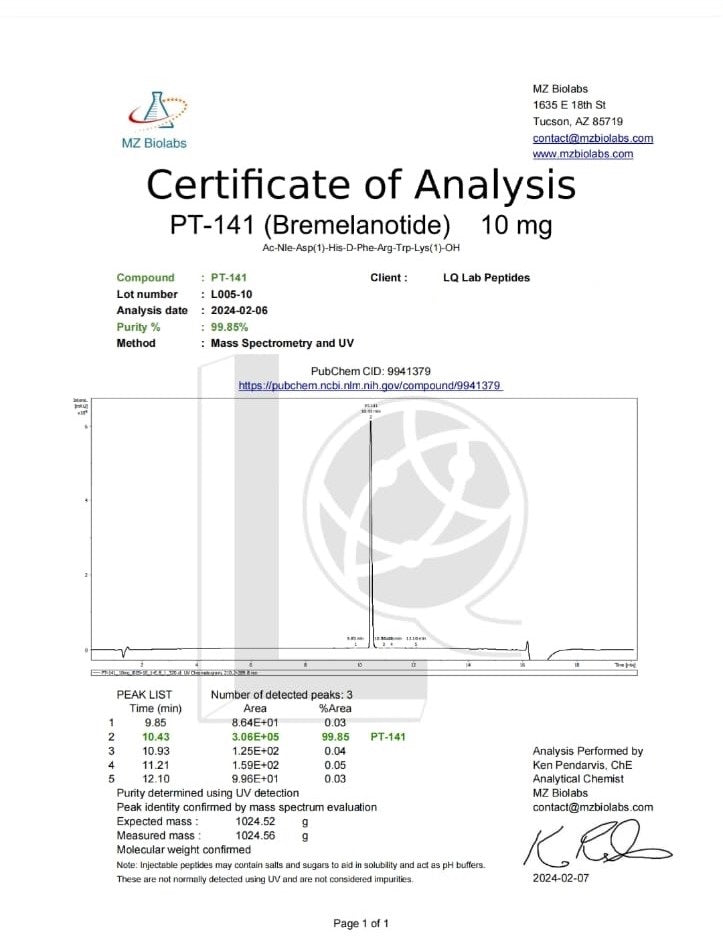Select signature date 2024-02-07

[560, 878]
